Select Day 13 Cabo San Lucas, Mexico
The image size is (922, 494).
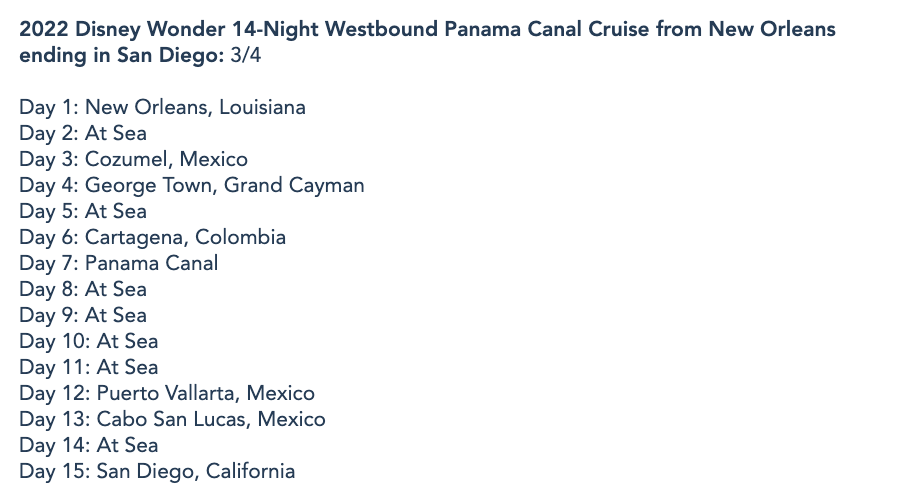tap(172, 419)
